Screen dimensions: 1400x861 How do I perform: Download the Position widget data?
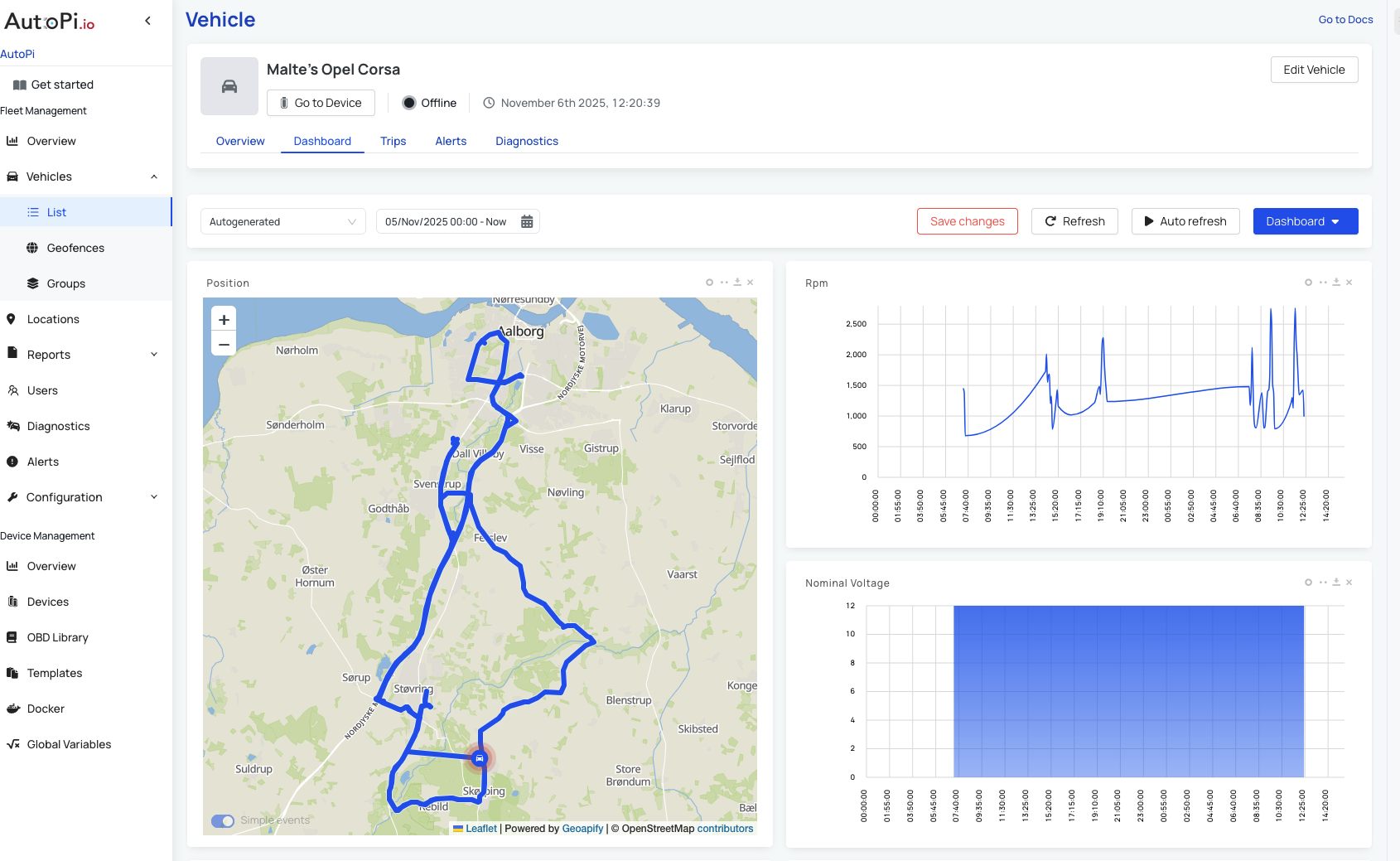pyautogui.click(x=736, y=282)
